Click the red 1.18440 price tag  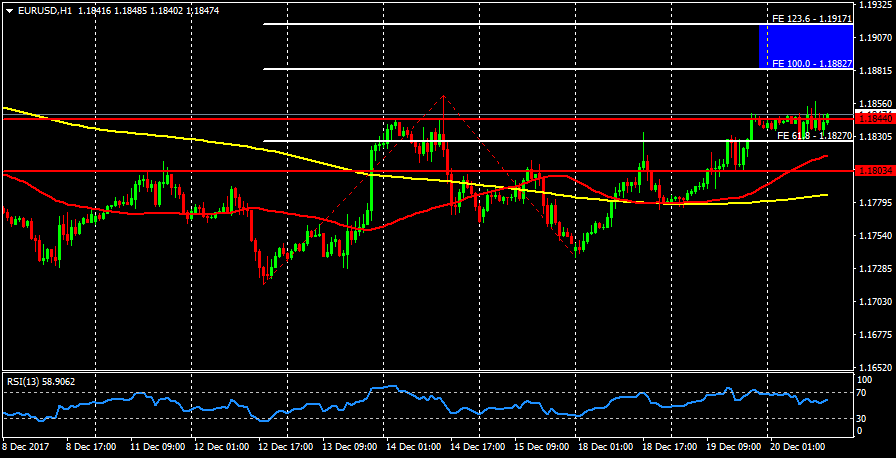point(875,118)
